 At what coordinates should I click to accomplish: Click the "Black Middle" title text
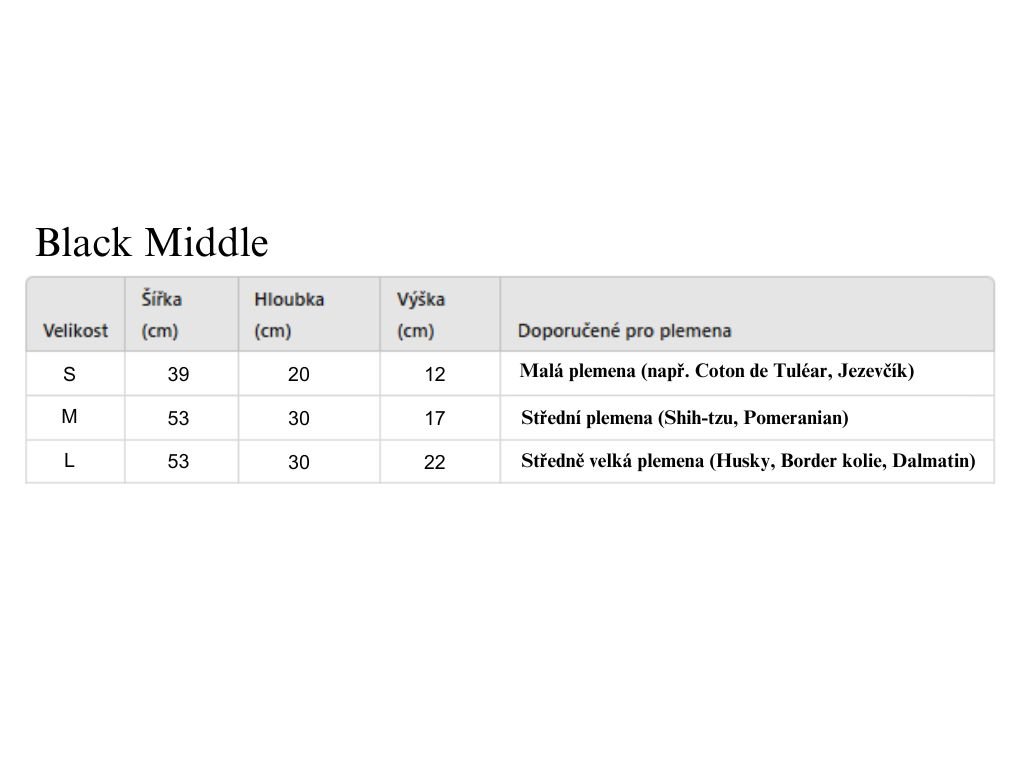coord(152,243)
